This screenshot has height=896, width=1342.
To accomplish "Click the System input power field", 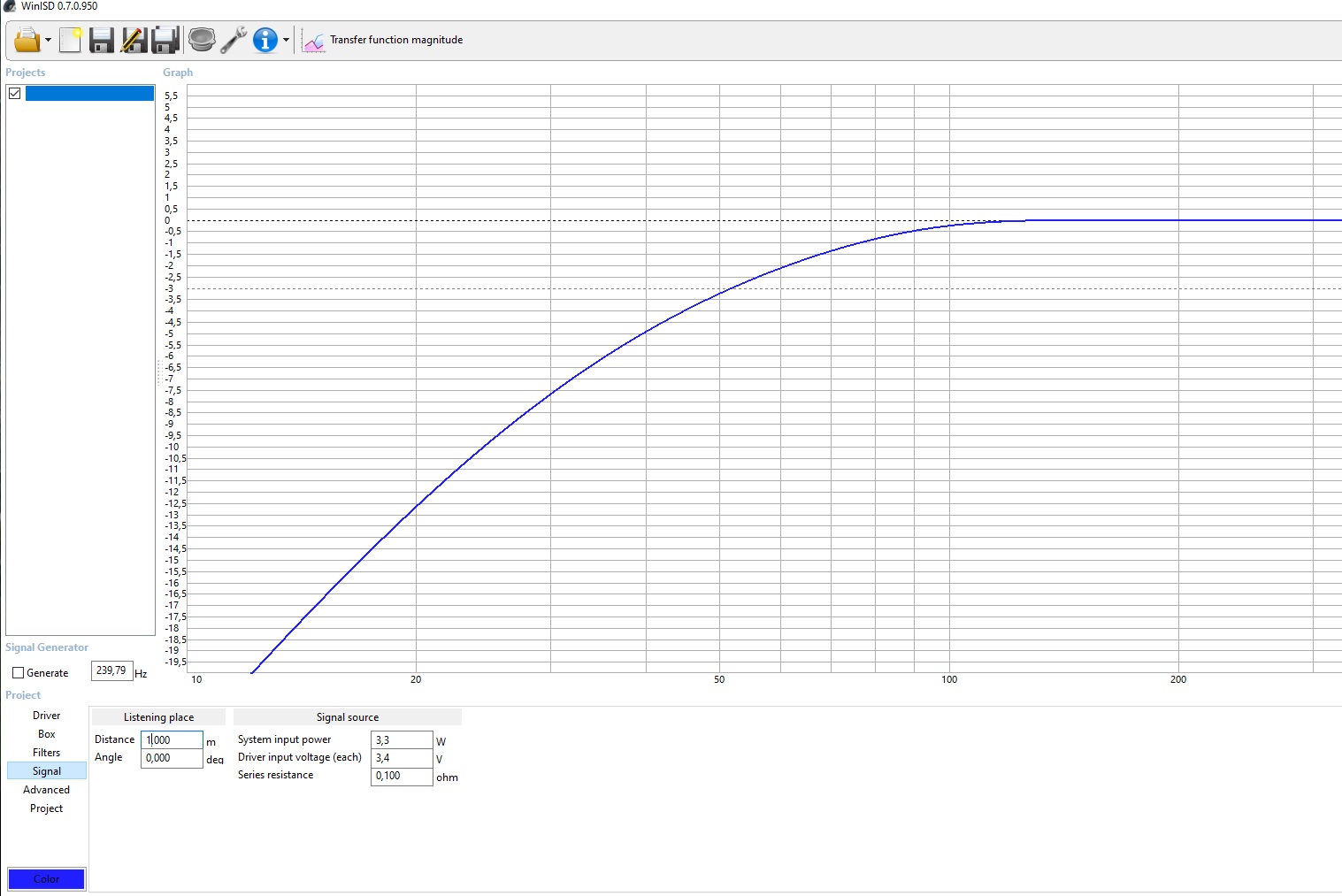I will [402, 740].
